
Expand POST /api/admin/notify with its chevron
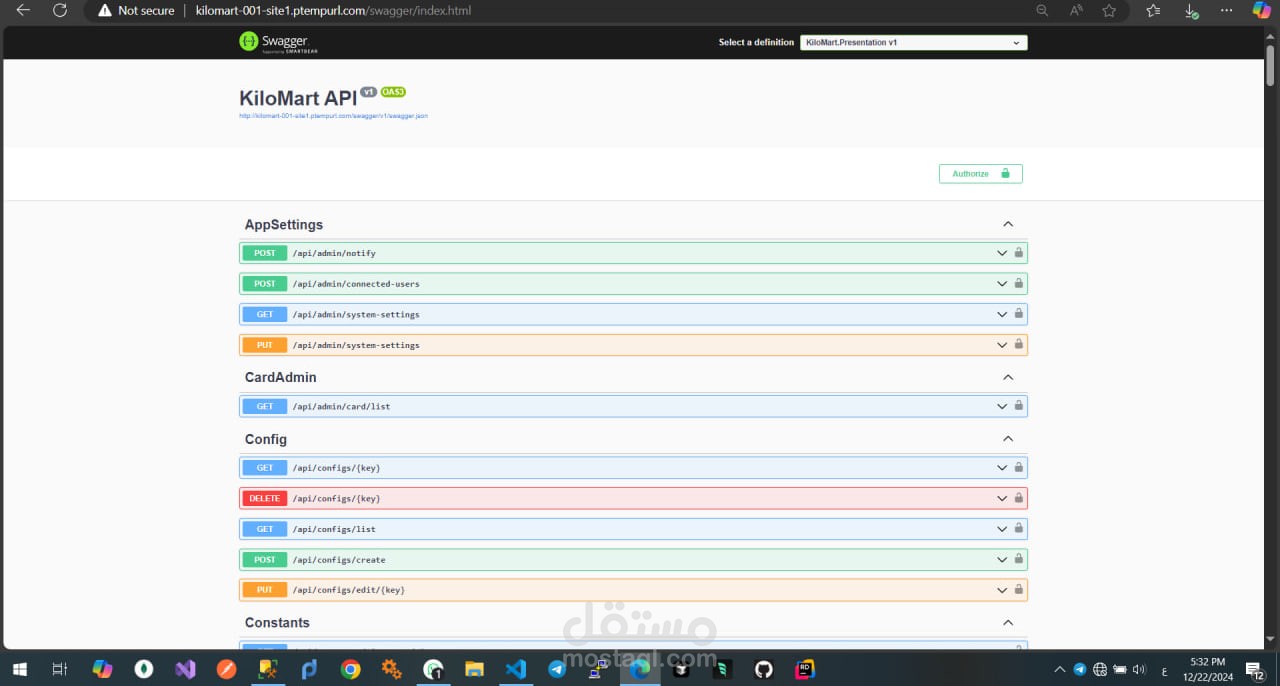tap(1002, 253)
